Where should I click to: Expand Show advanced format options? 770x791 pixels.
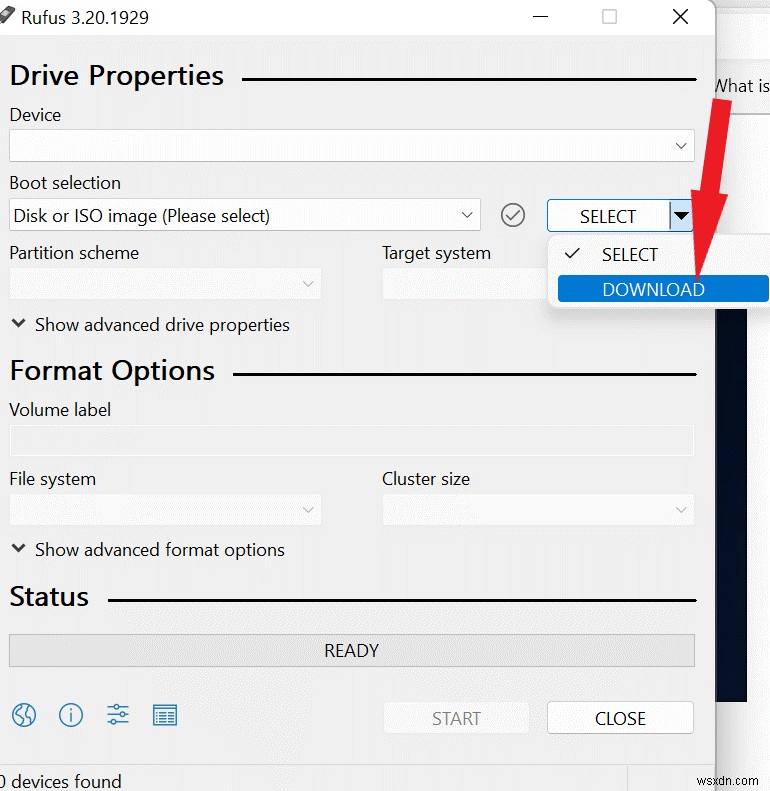coord(147,550)
